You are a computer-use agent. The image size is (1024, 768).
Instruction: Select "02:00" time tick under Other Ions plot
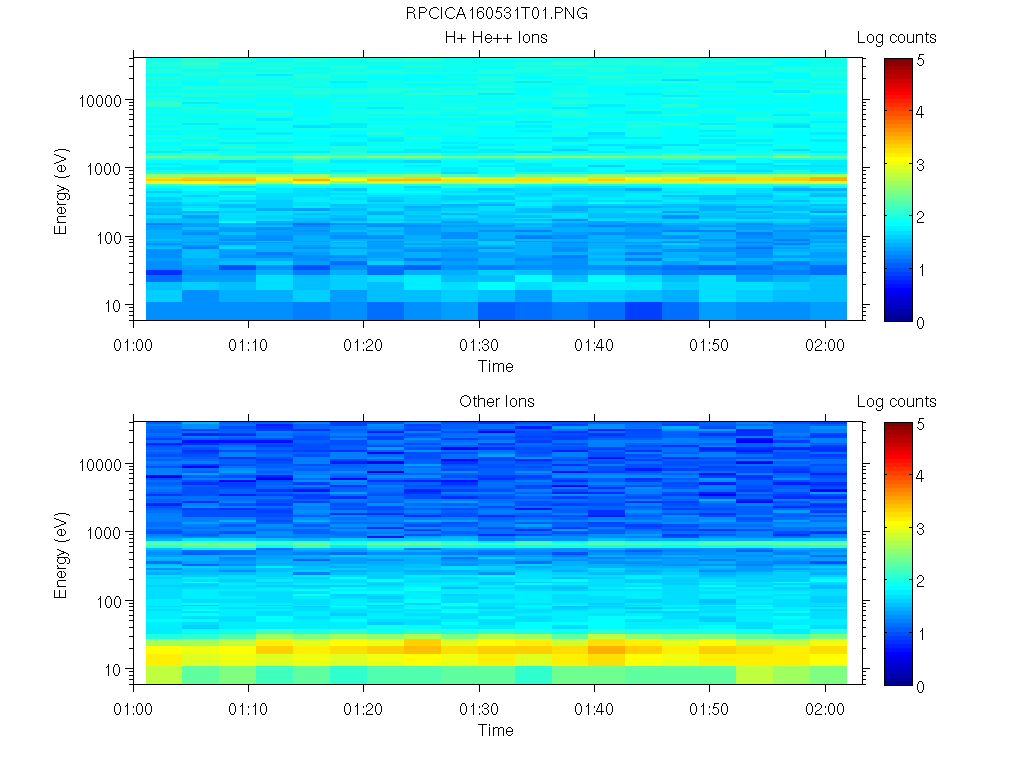point(825,709)
